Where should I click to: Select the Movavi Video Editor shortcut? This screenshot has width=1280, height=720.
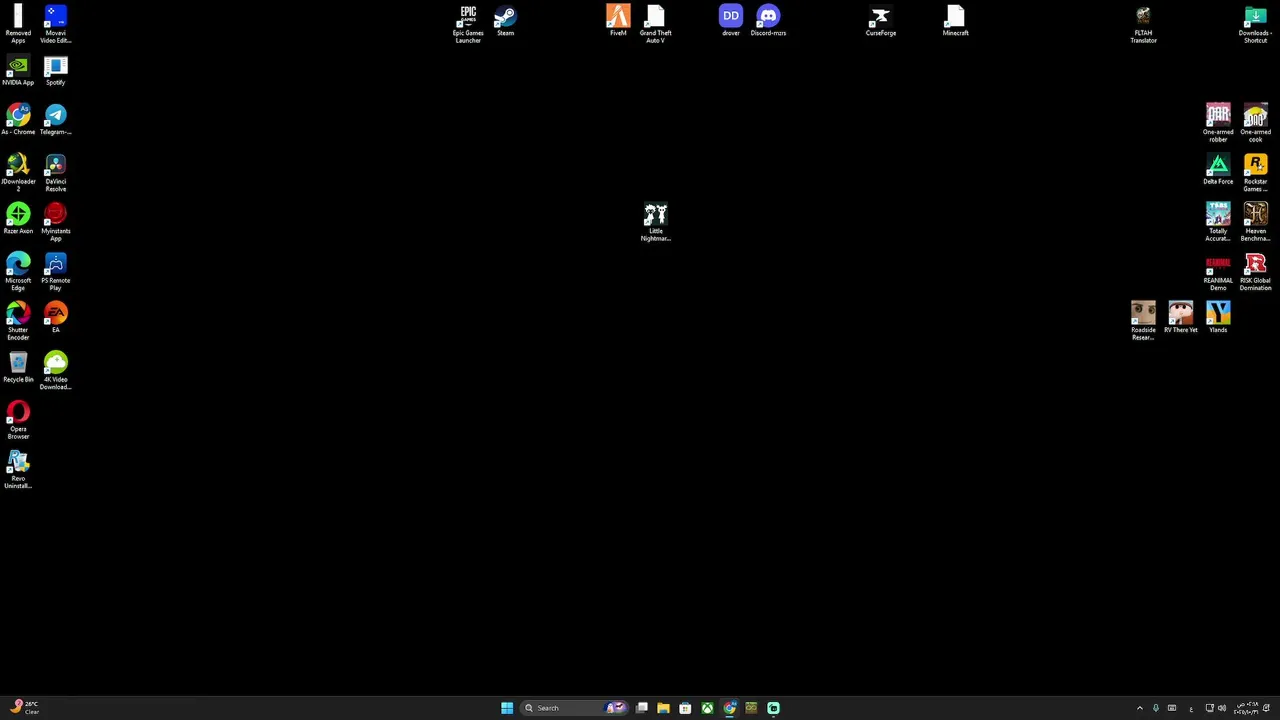coord(55,24)
